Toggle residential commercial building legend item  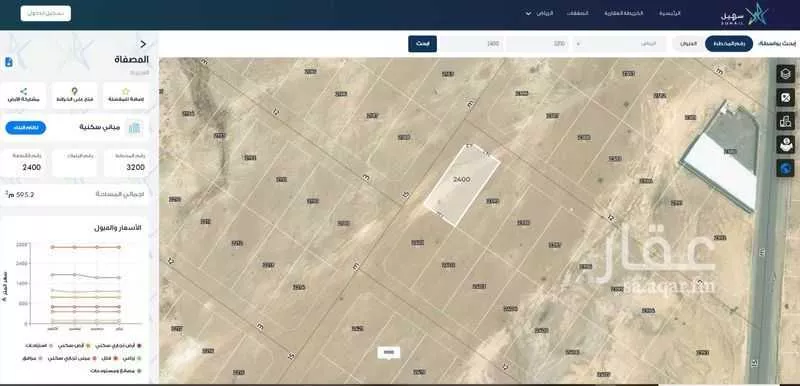(72, 358)
